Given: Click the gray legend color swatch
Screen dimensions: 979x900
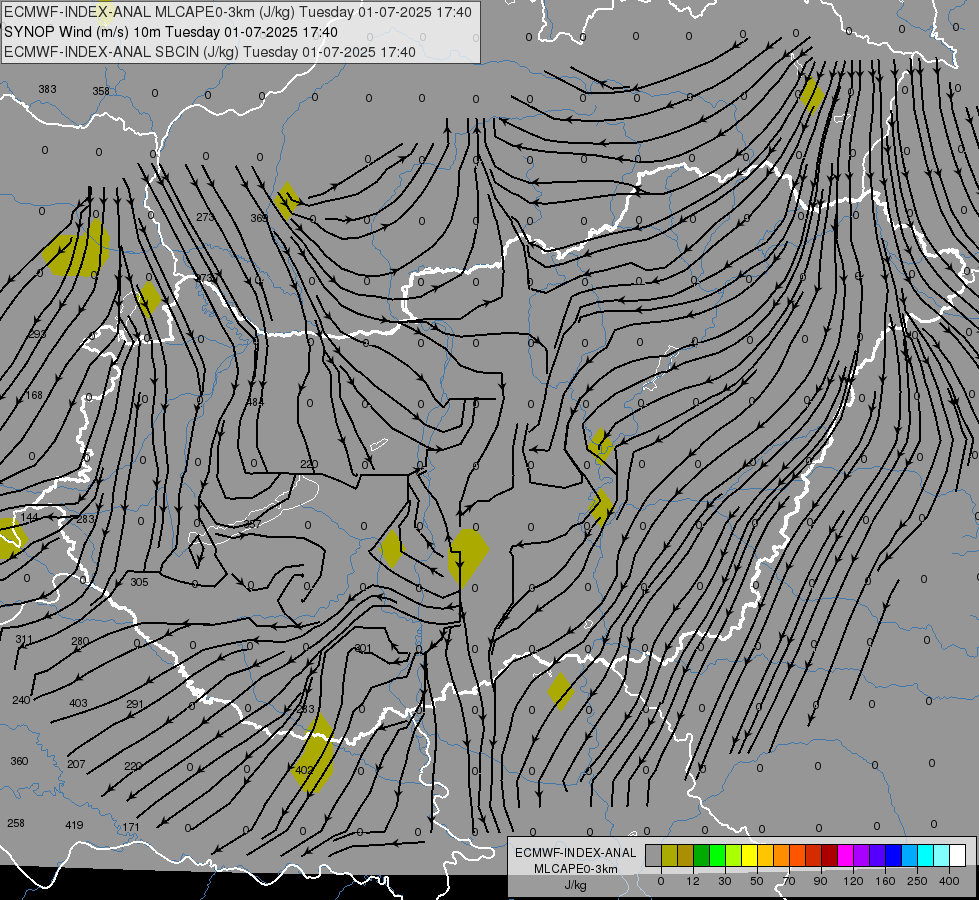Looking at the screenshot, I should point(654,855).
